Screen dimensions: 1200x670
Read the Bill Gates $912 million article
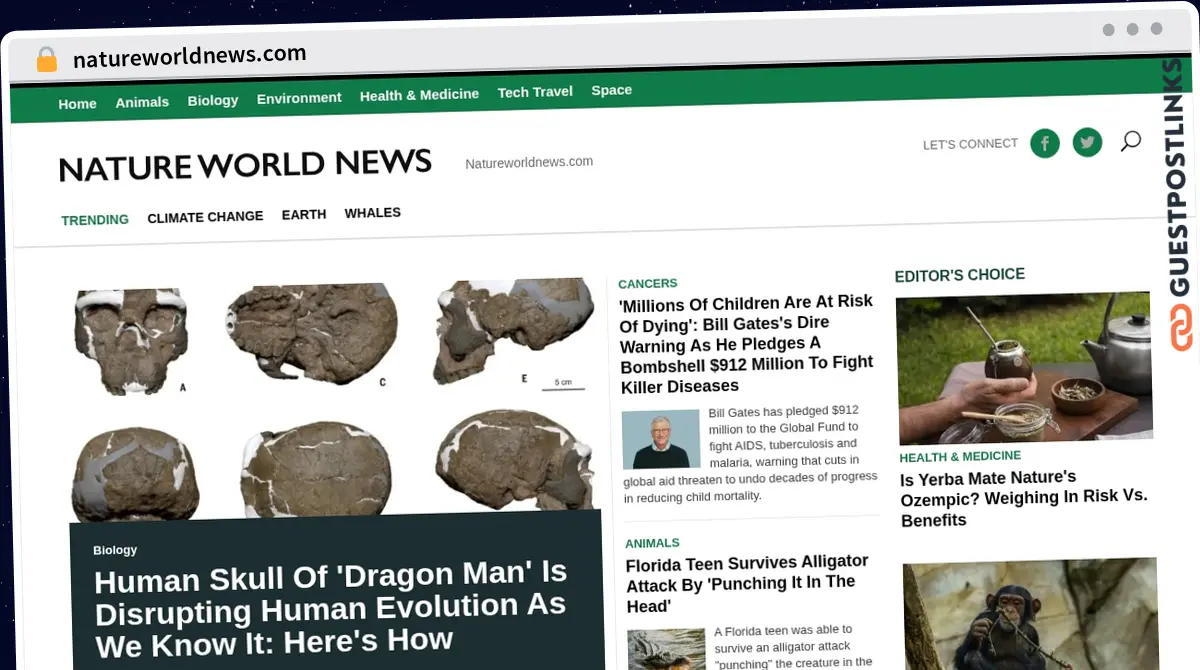pos(746,343)
